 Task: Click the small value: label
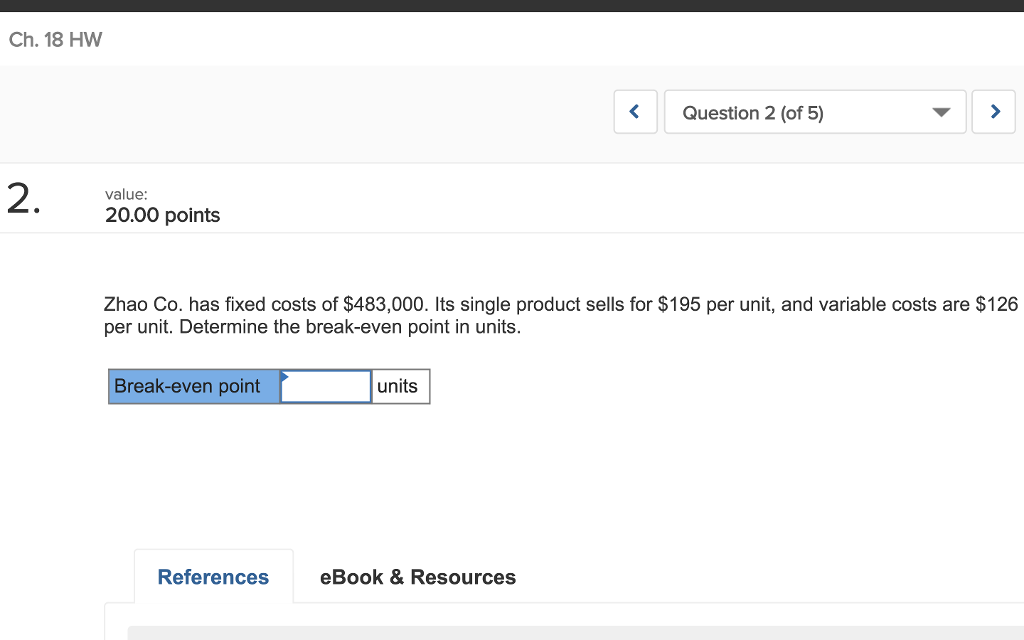125,195
